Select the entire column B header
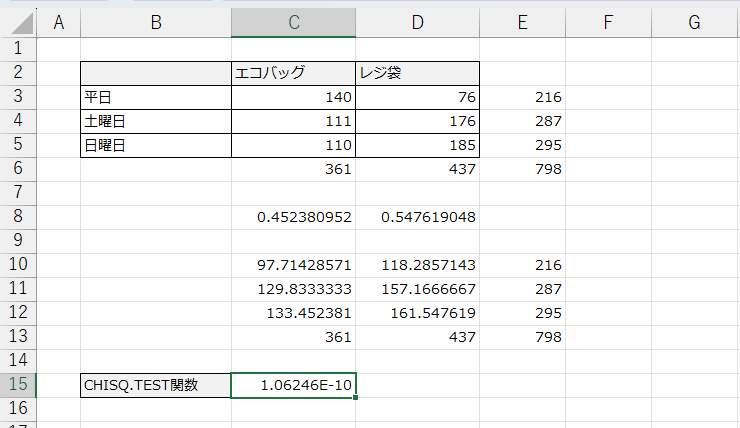Screen dimensions: 740x428 pyautogui.click(x=155, y=23)
